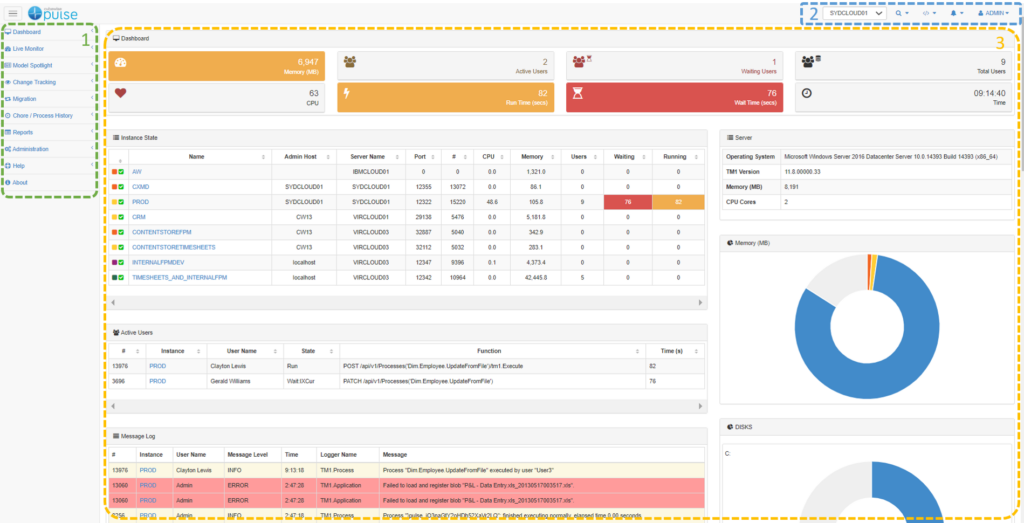Toggle the green checkbox beside AW instance

click(121, 172)
